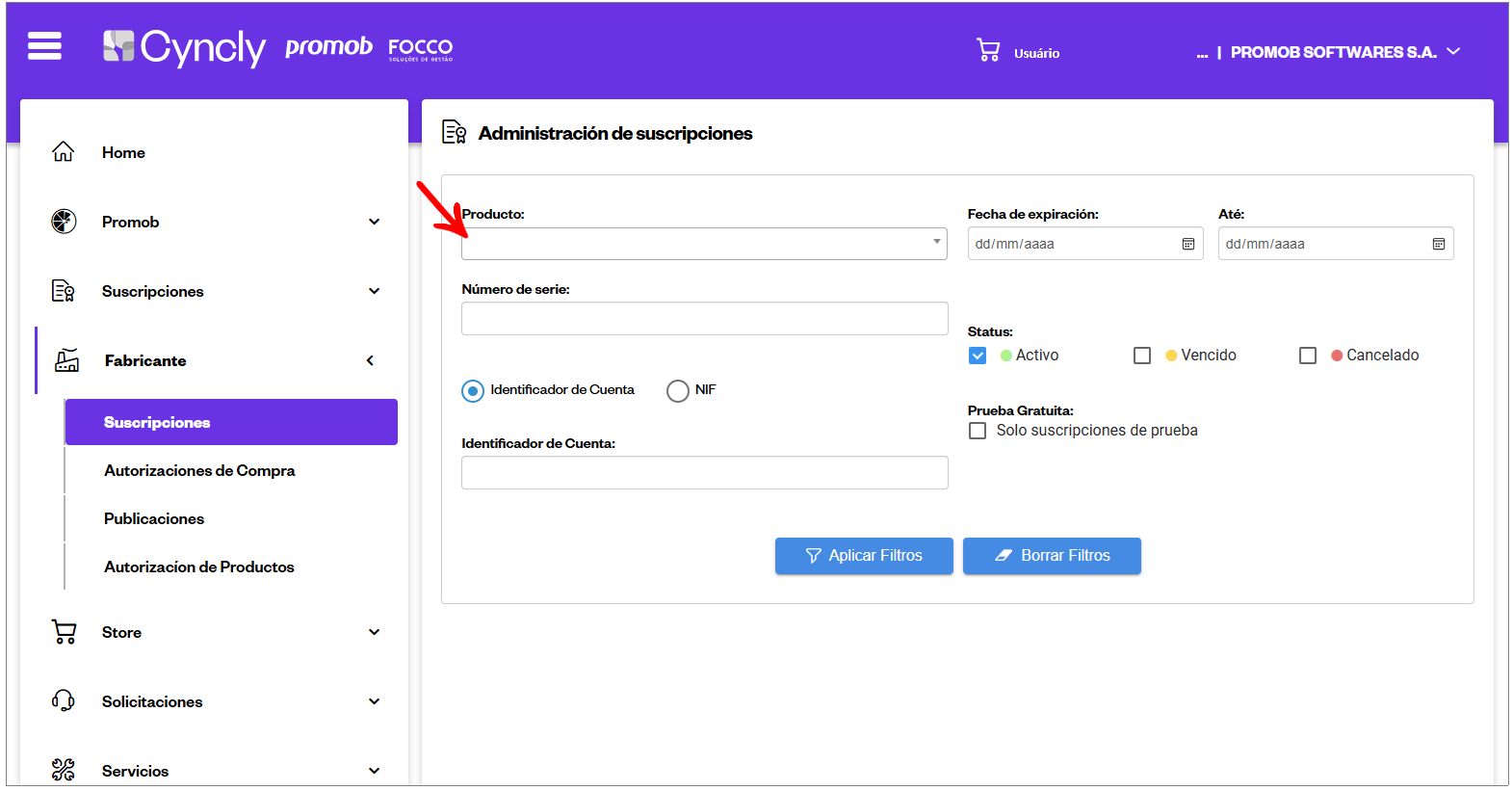Click the Fabricante factory icon
This screenshot has width=1512, height=791.
[66, 360]
